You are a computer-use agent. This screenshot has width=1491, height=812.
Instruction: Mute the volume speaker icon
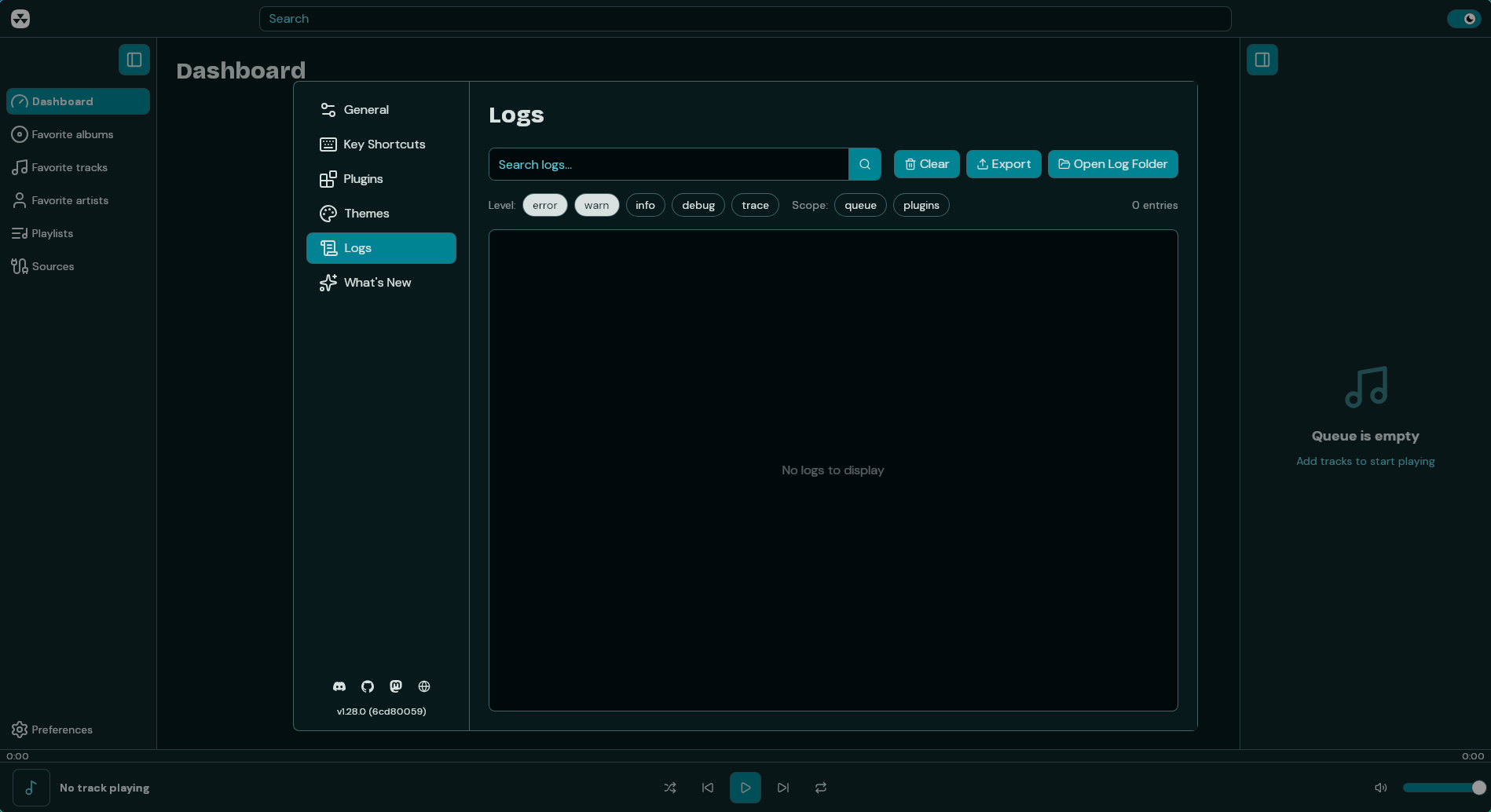tap(1380, 787)
